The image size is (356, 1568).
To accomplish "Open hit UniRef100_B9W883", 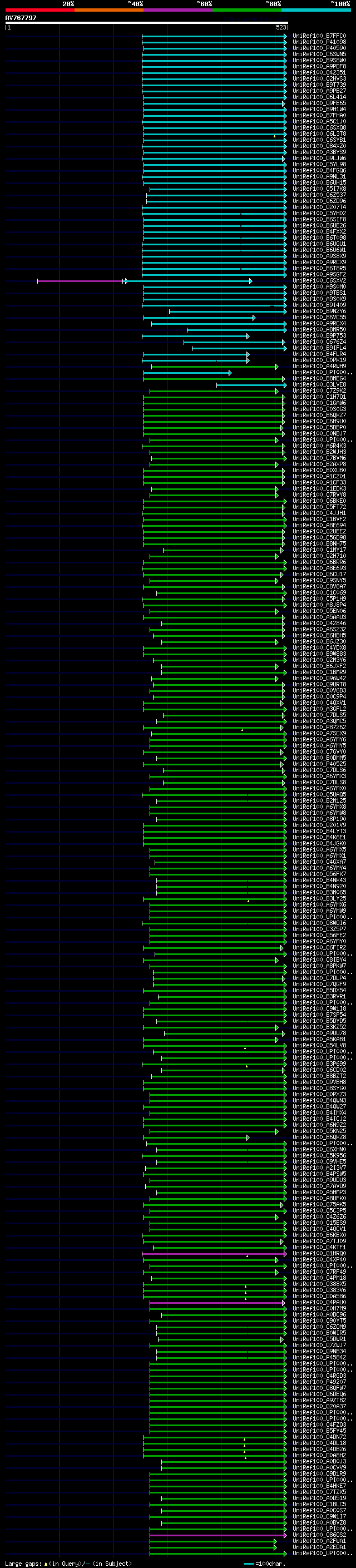I will click(319, 654).
